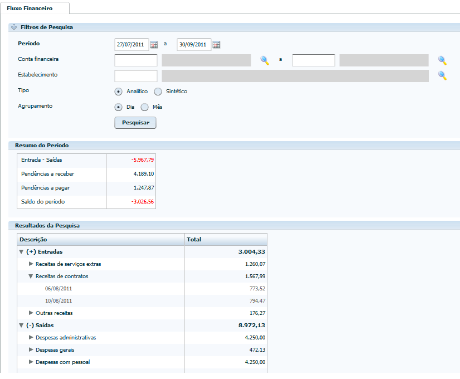Click first Conta financeira code field

pyautogui.click(x=136, y=60)
